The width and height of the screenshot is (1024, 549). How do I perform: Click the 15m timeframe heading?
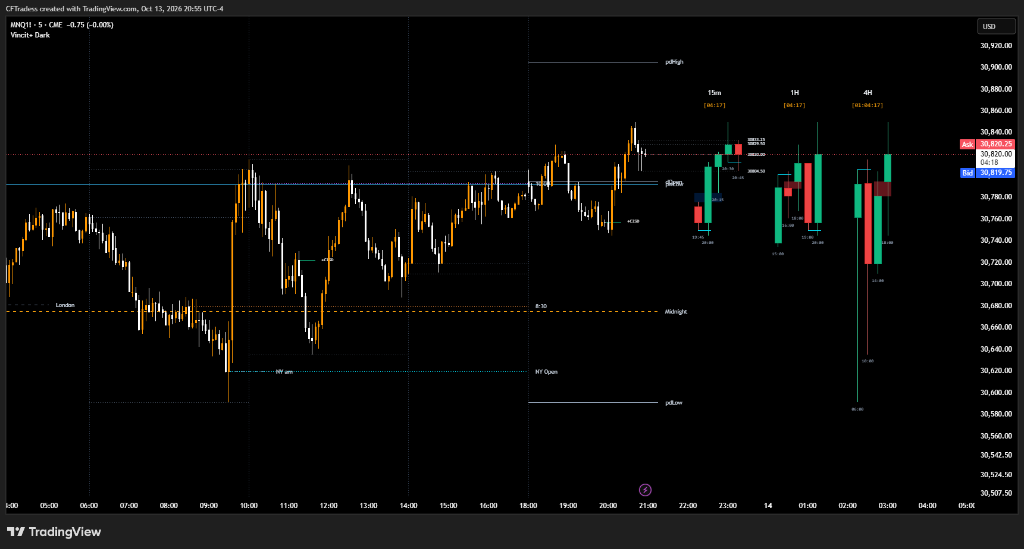click(x=714, y=93)
